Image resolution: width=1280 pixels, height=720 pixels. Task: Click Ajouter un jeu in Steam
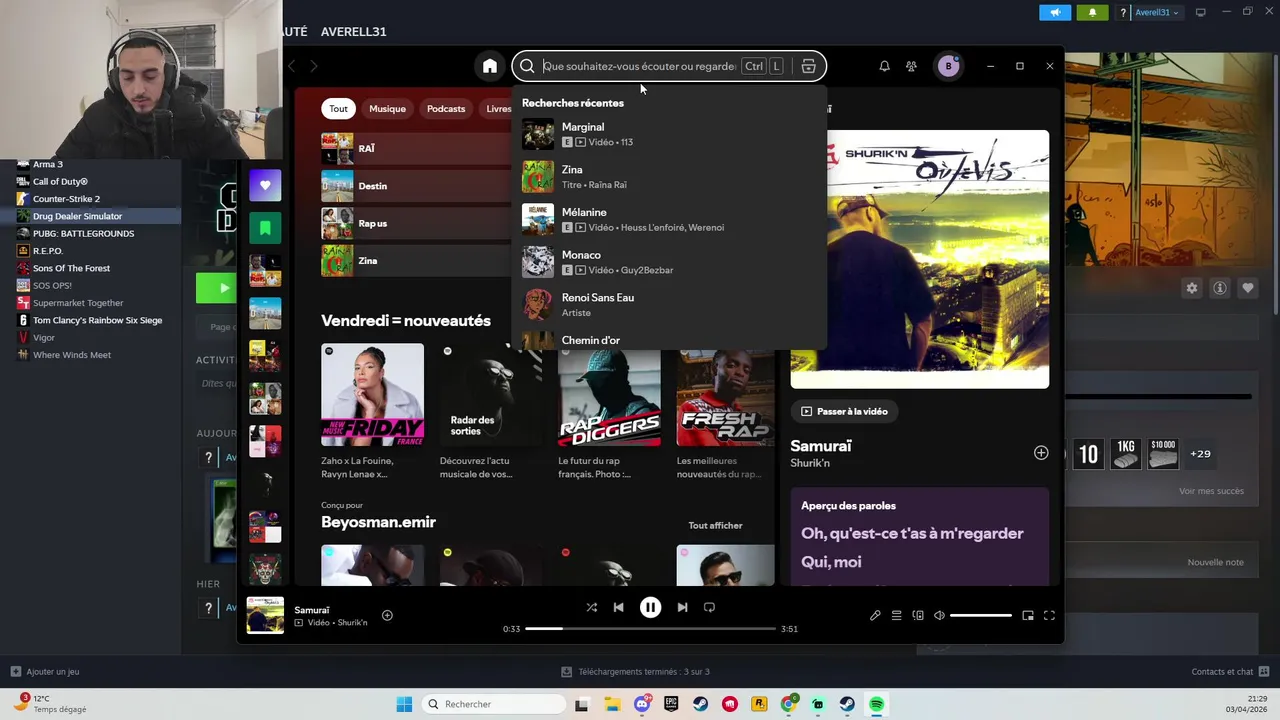pyautogui.click(x=45, y=672)
